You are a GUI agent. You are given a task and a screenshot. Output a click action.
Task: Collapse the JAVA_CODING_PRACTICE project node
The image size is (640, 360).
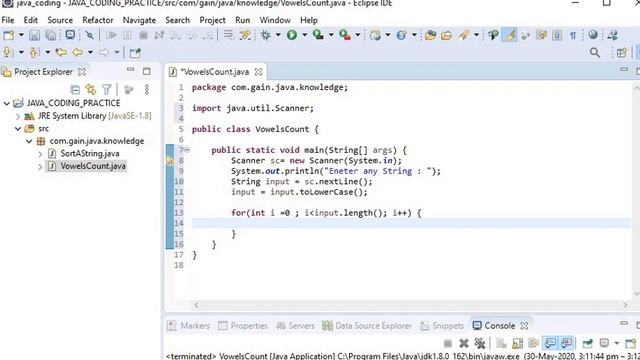[7, 103]
